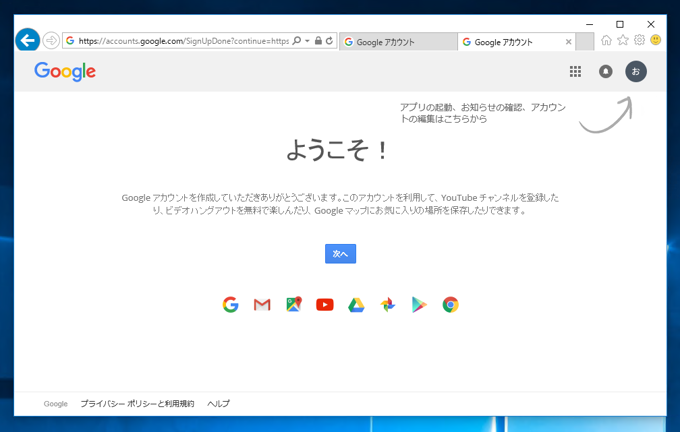The height and width of the screenshot is (432, 680).
Task: Click the browser Forward arrow button
Action: pyautogui.click(x=51, y=41)
